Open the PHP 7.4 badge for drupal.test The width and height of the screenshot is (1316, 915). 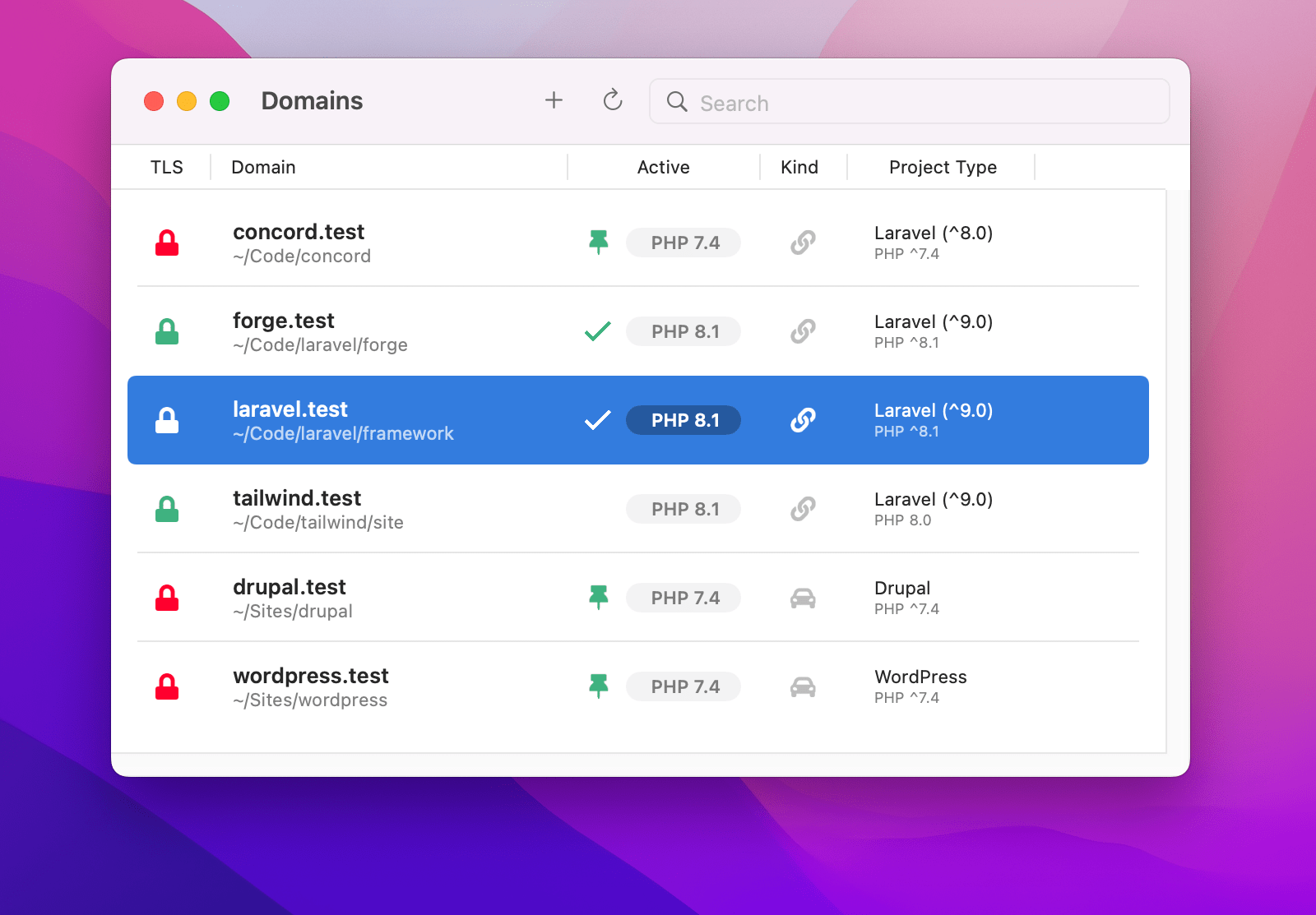click(683, 598)
